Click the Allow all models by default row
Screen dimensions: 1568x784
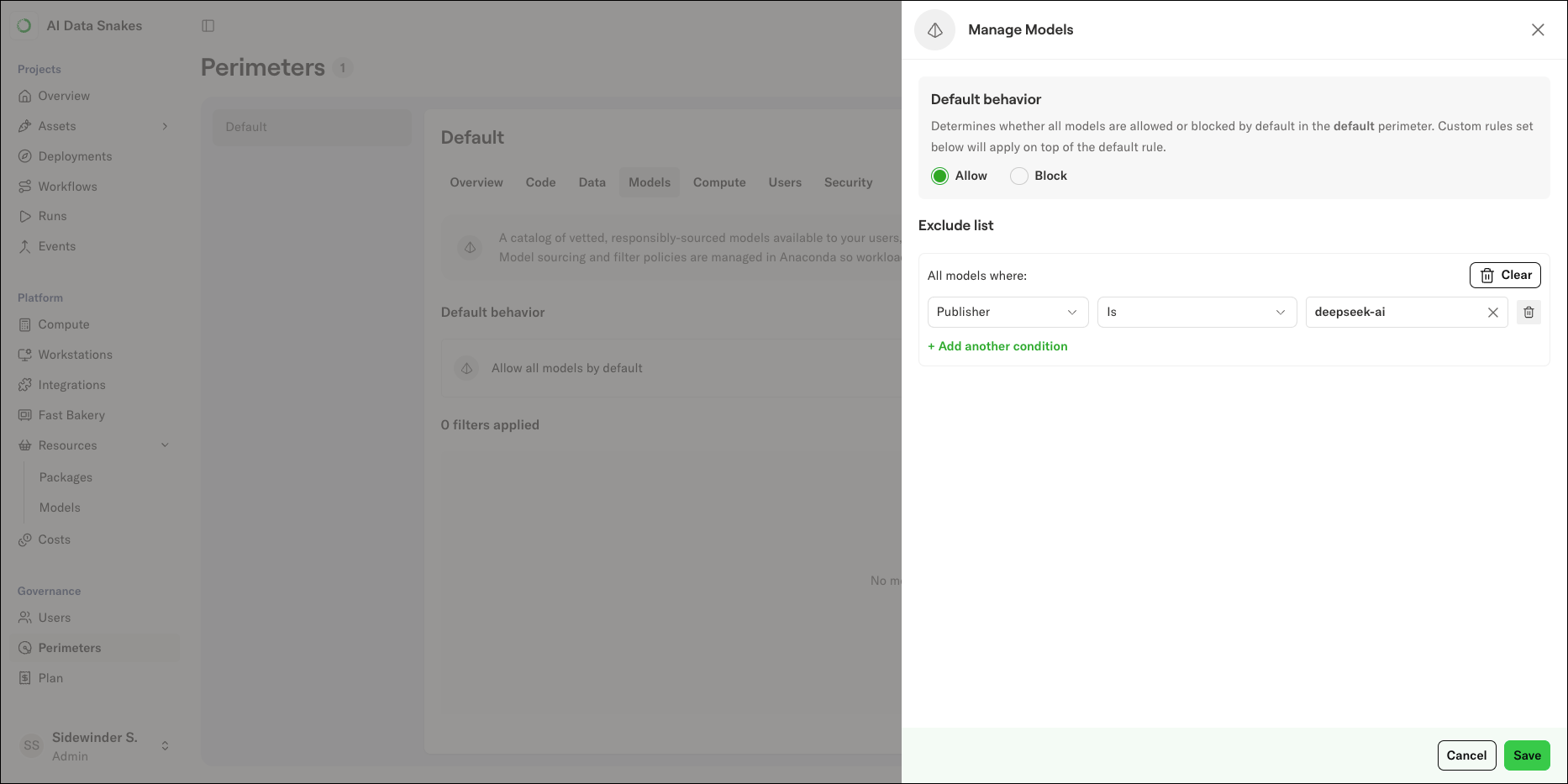tap(672, 368)
